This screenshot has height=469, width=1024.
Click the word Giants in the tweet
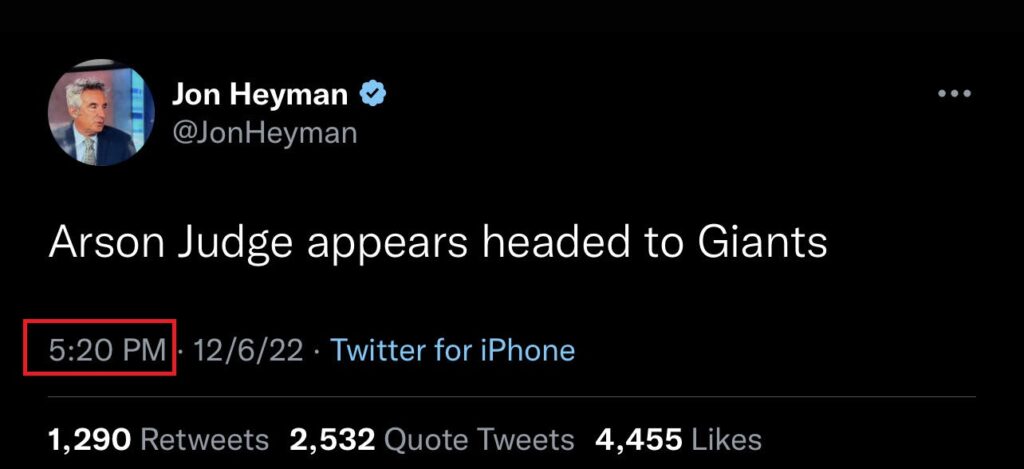pyautogui.click(x=762, y=242)
